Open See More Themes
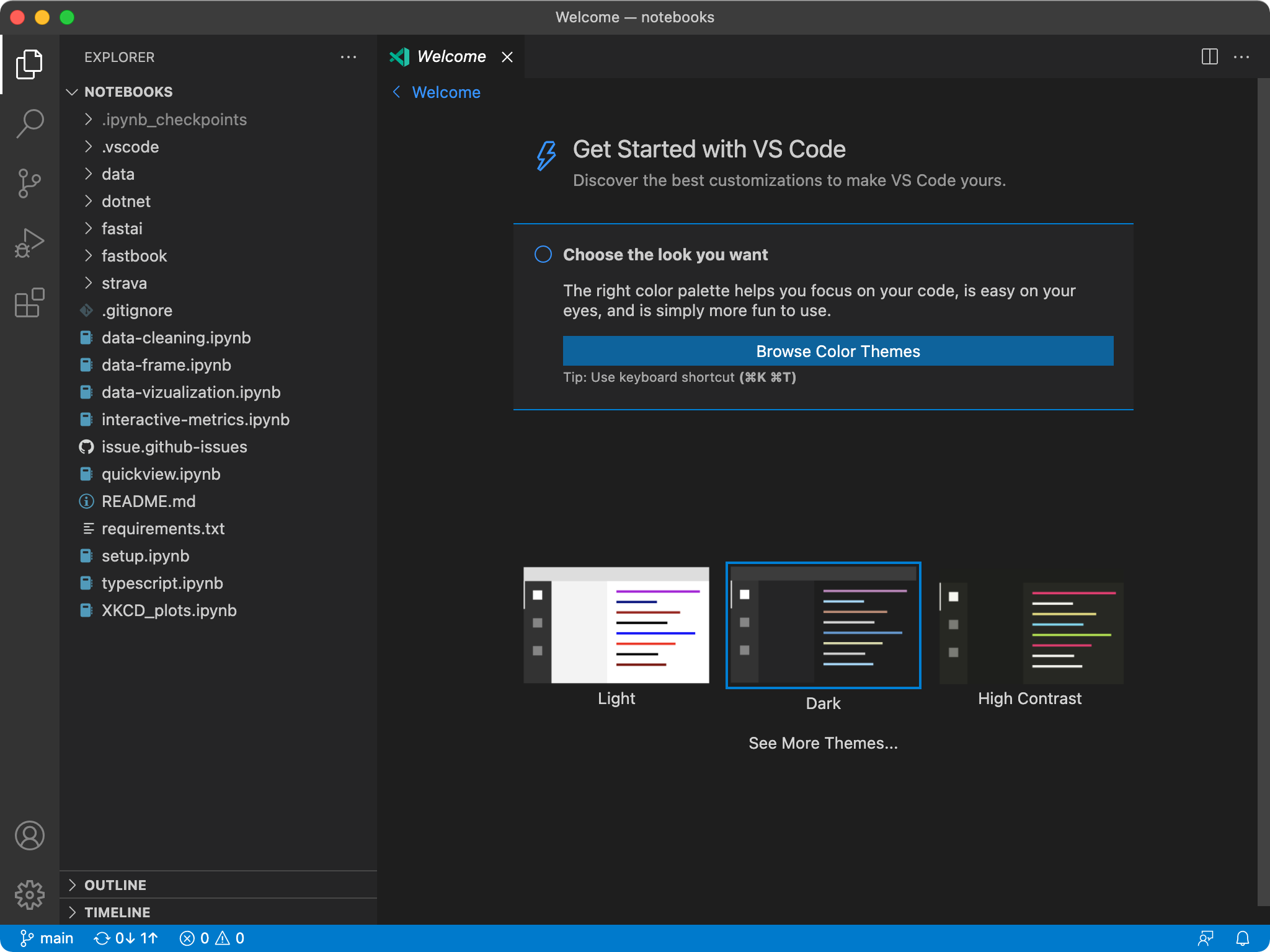This screenshot has width=1270, height=952. (x=823, y=743)
